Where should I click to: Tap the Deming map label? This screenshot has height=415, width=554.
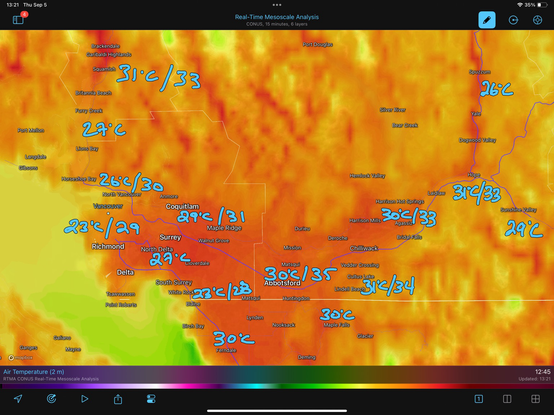pos(307,357)
